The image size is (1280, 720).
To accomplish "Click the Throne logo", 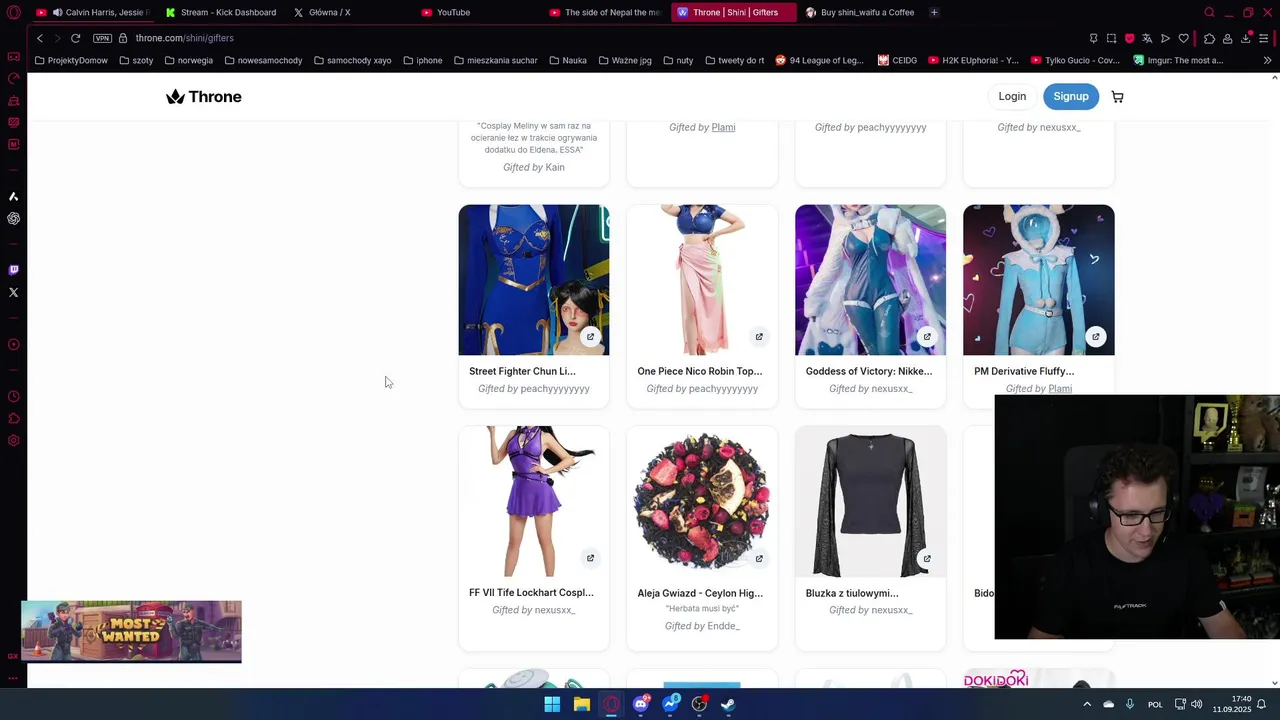I will (x=204, y=97).
